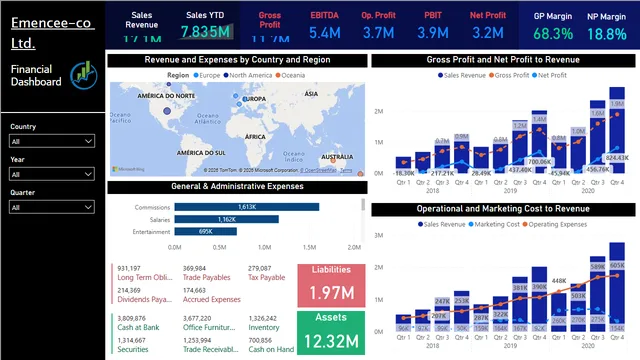Click the Assets 12.32M card
The height and width of the screenshot is (360, 640).
331,333
